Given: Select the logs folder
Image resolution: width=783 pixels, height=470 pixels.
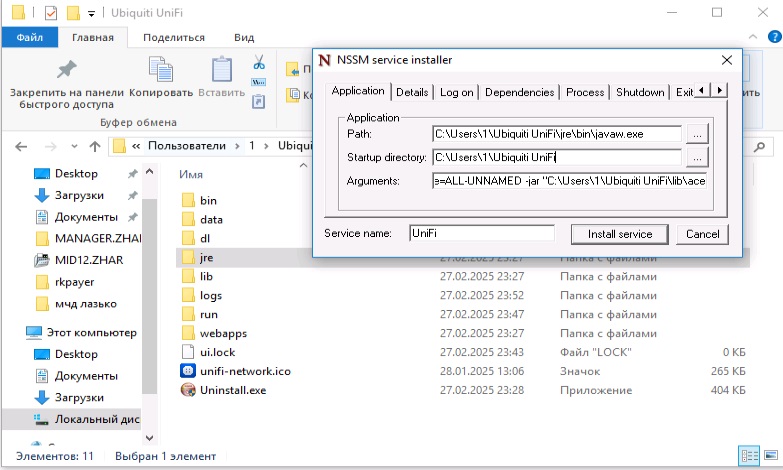Looking at the screenshot, I should point(211,296).
